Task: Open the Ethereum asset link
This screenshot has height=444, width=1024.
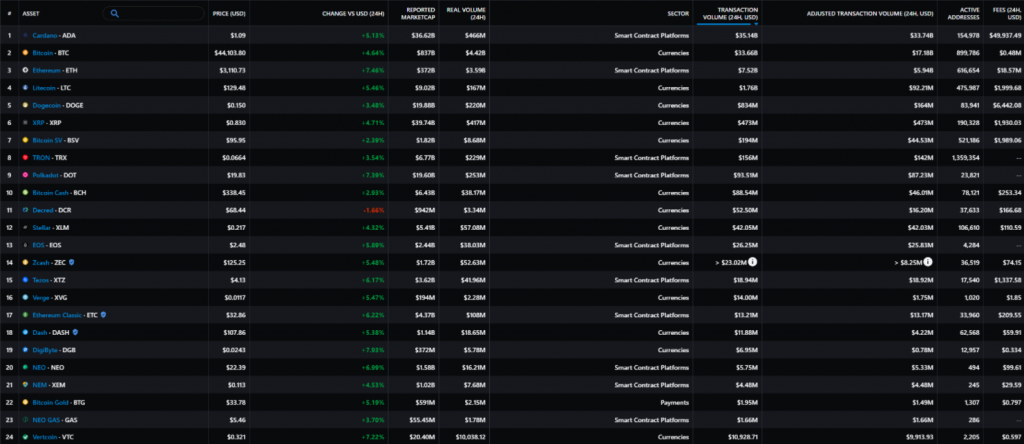Action: (46, 70)
